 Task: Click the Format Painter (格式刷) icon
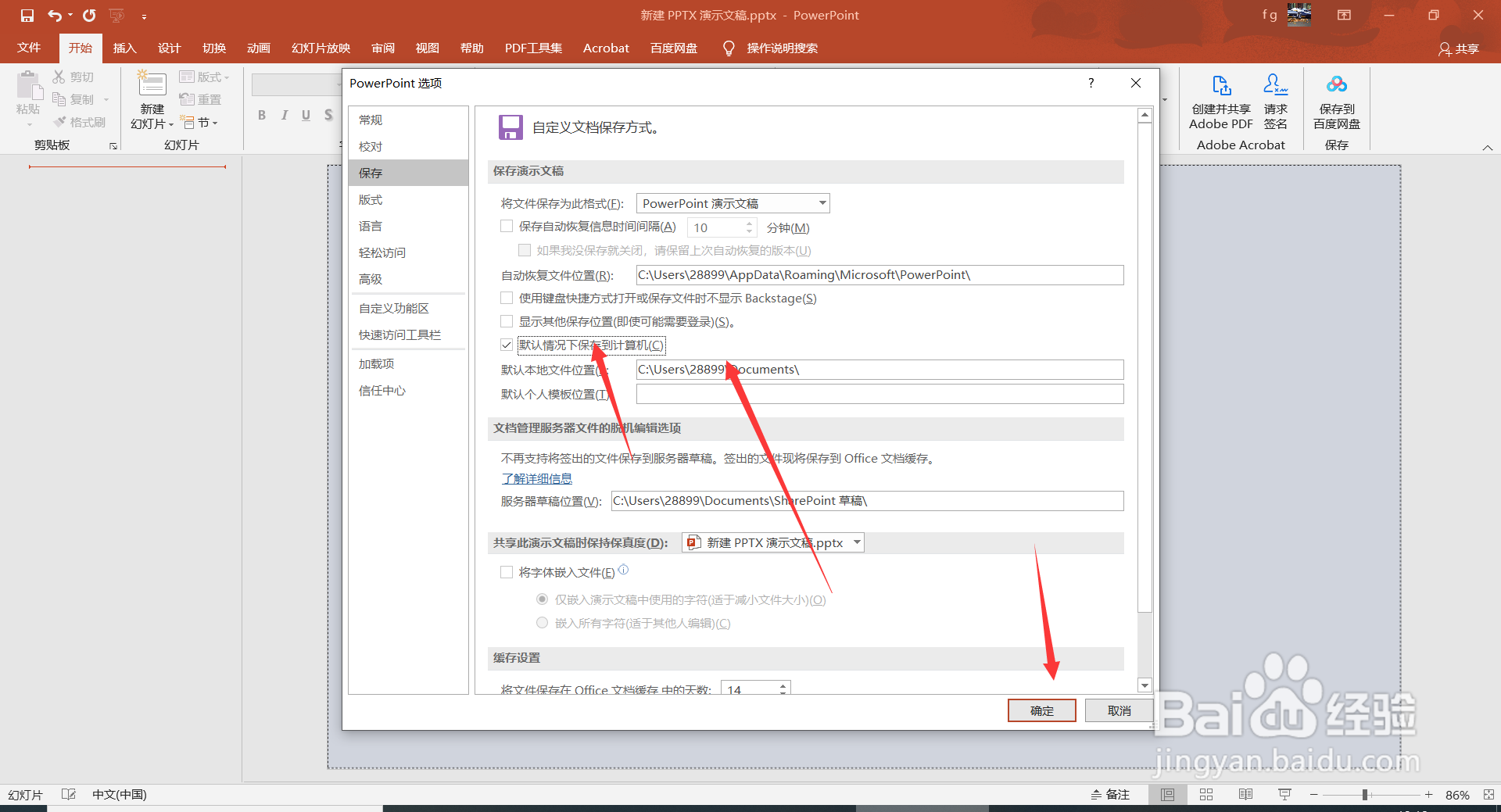click(x=59, y=122)
